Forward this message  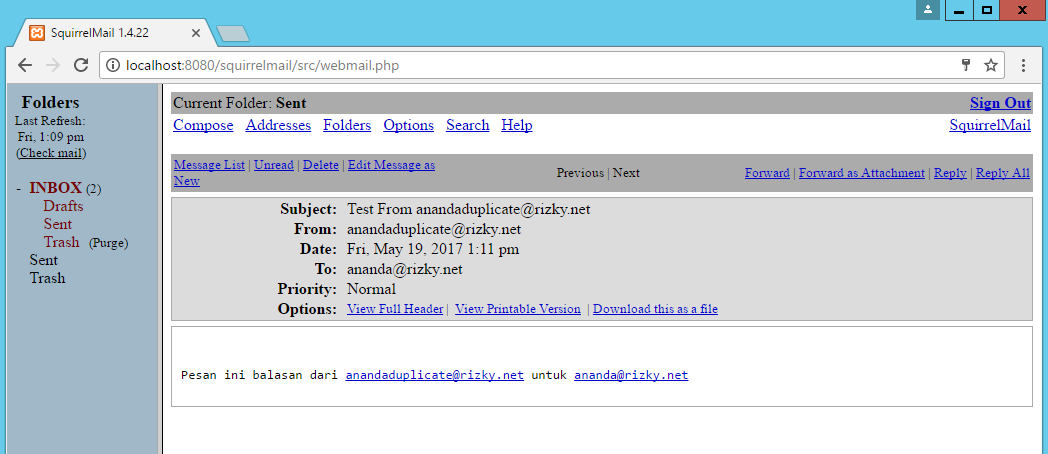tap(767, 173)
